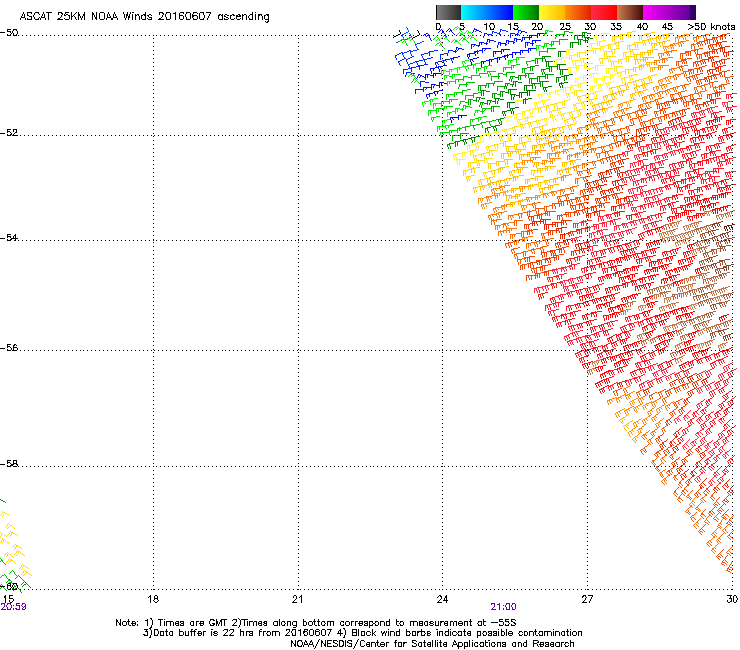The width and height of the screenshot is (740, 650).
Task: Click the '25' label under the legend
Action: point(565,27)
